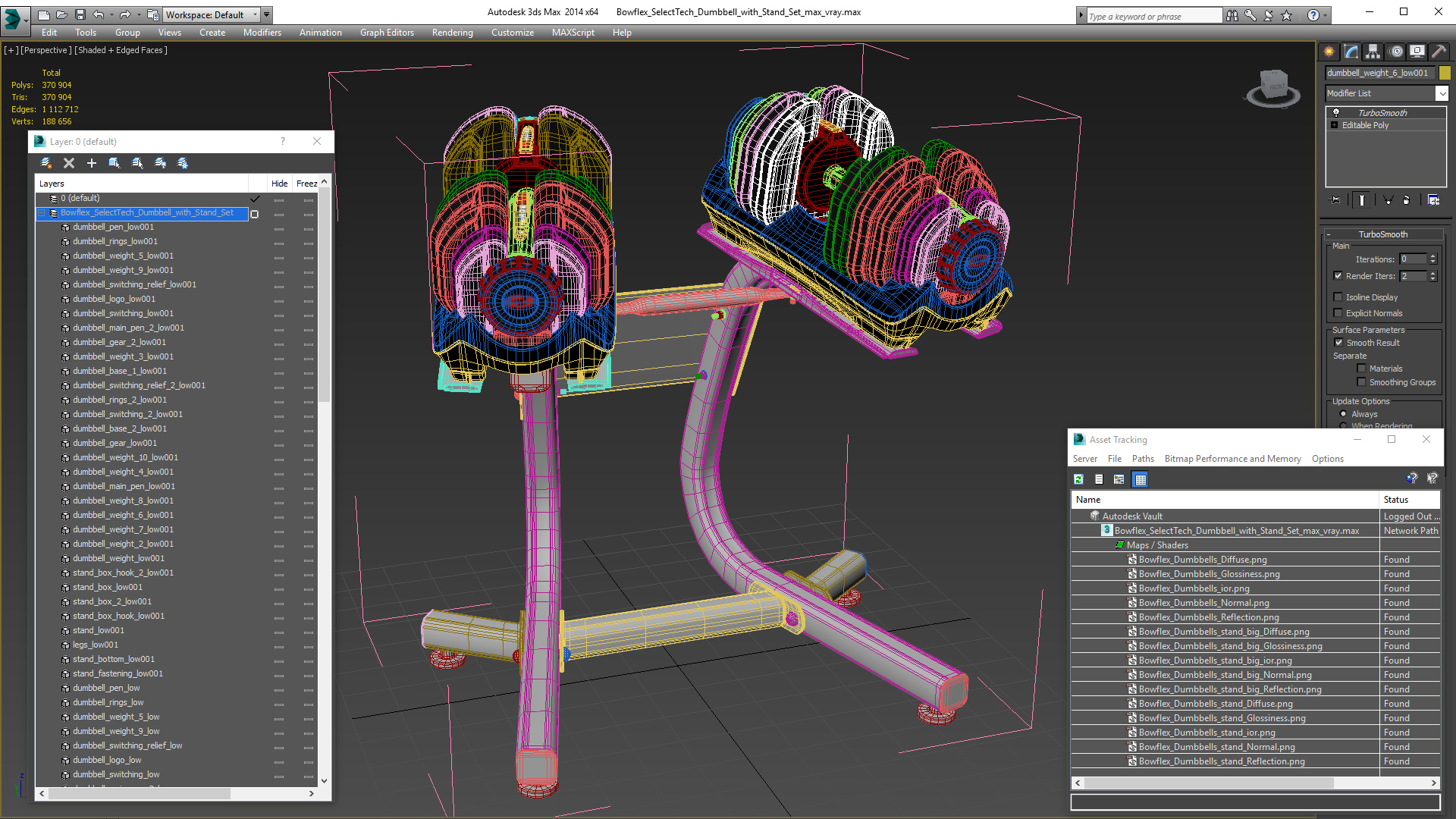
Task: Click the Undo arrow icon
Action: (x=99, y=14)
